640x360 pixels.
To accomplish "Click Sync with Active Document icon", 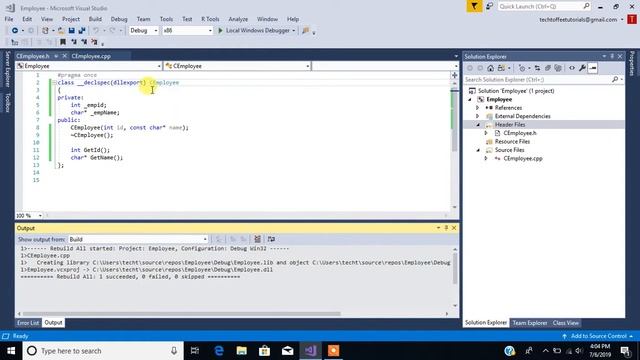I will (x=537, y=68).
